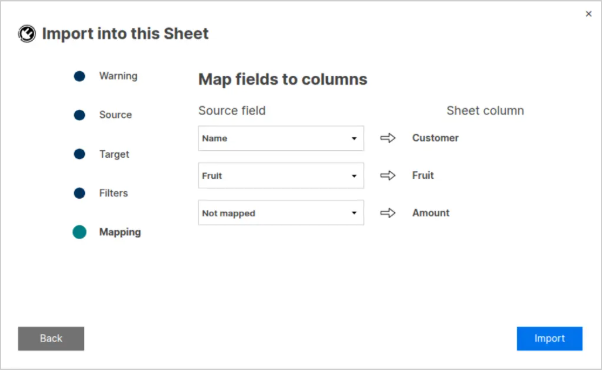Screen dimensions: 603x371
Task: Click the Filters step dot
Action: click(79, 193)
